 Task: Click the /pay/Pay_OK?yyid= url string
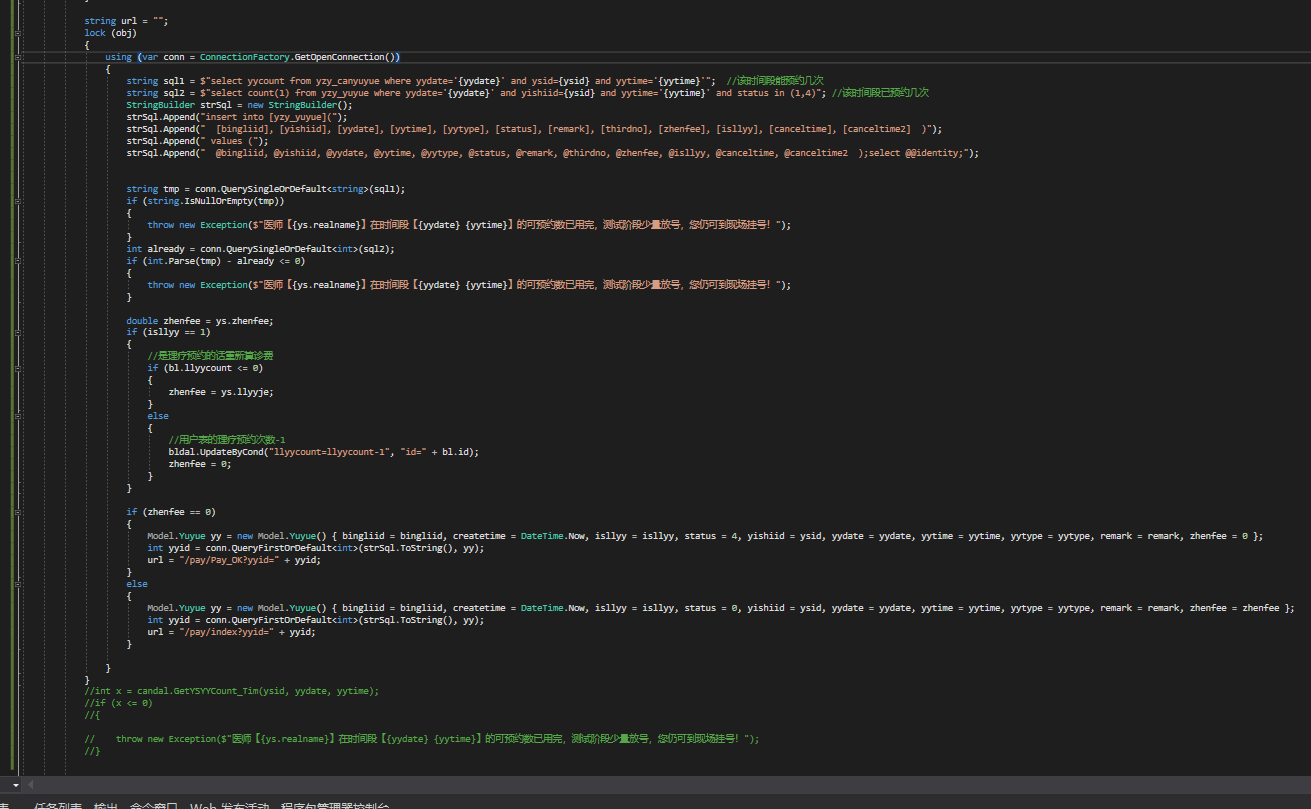coord(228,560)
